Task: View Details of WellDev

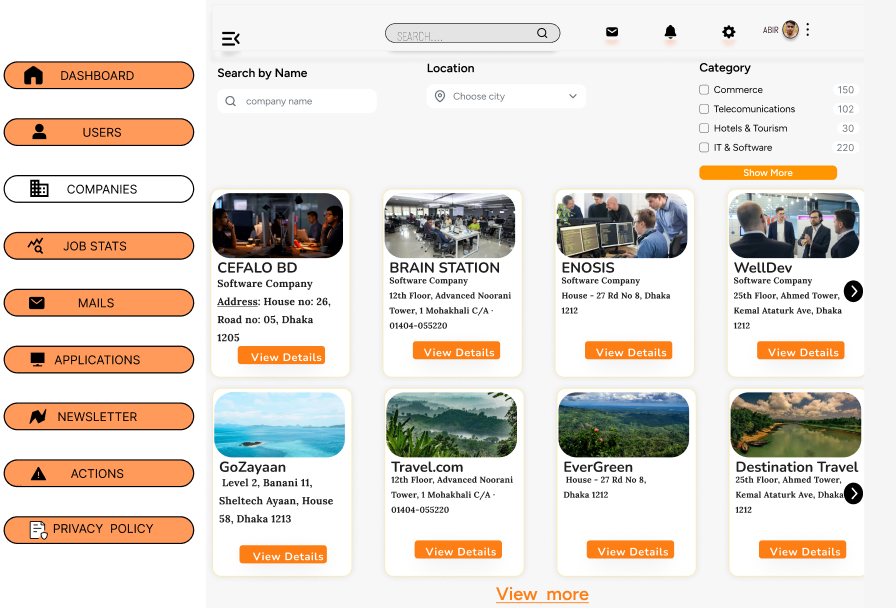Action: click(x=801, y=351)
